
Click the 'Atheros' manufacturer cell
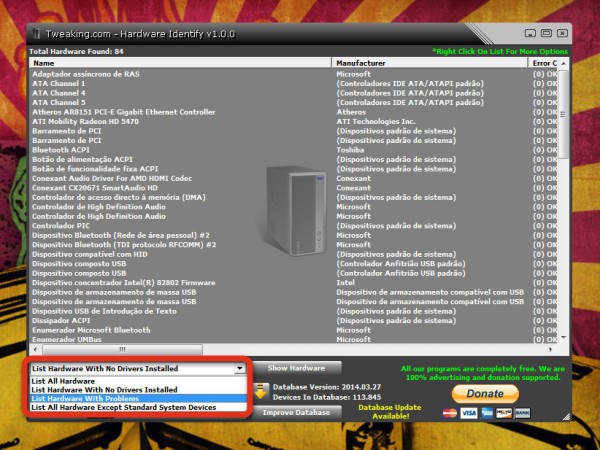(x=351, y=112)
